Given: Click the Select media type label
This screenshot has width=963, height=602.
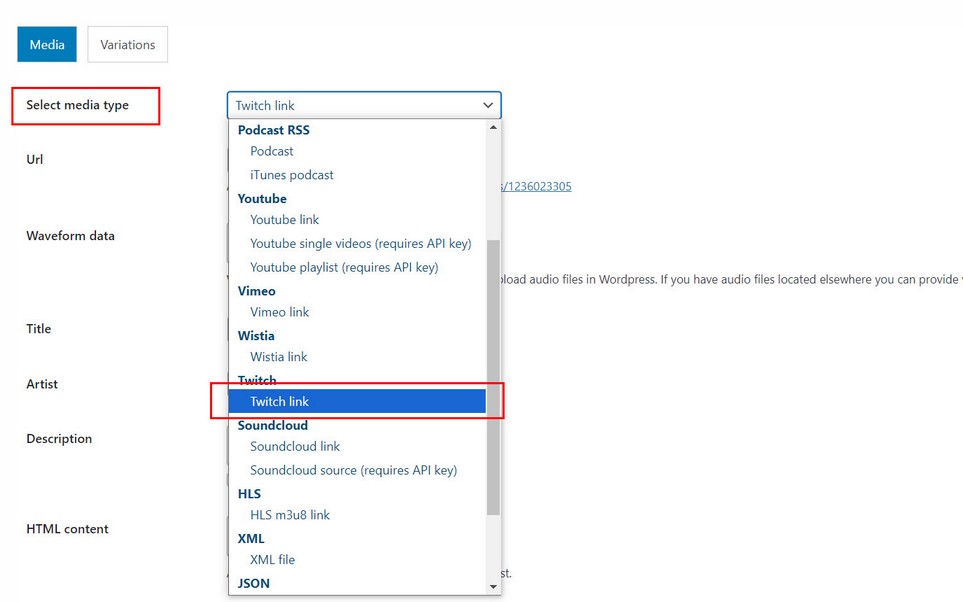Looking at the screenshot, I should [x=77, y=105].
